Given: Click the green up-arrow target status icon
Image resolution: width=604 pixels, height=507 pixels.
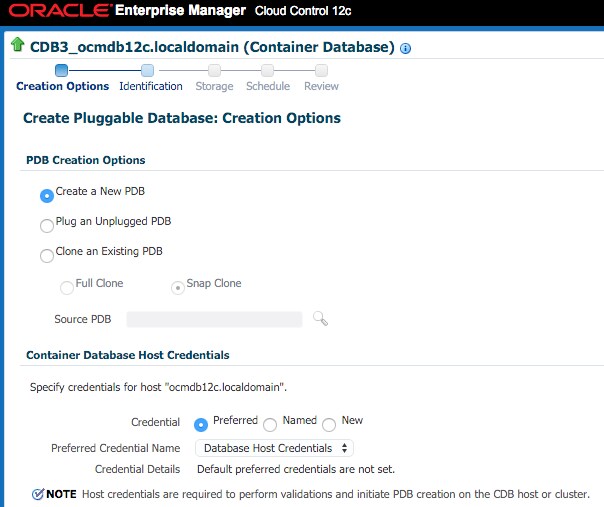Looking at the screenshot, I should pos(17,46).
